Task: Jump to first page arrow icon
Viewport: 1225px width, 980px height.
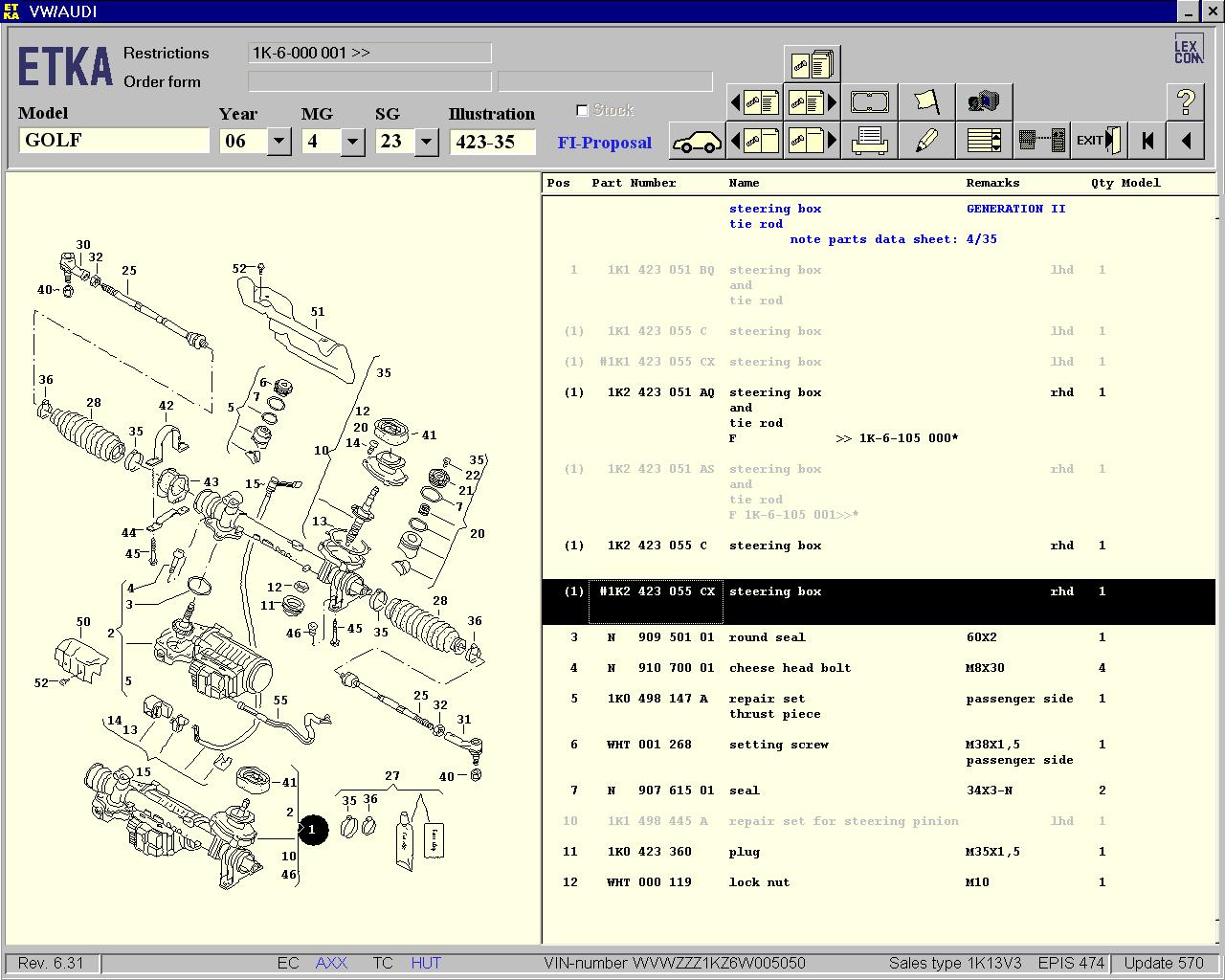Action: click(1147, 141)
